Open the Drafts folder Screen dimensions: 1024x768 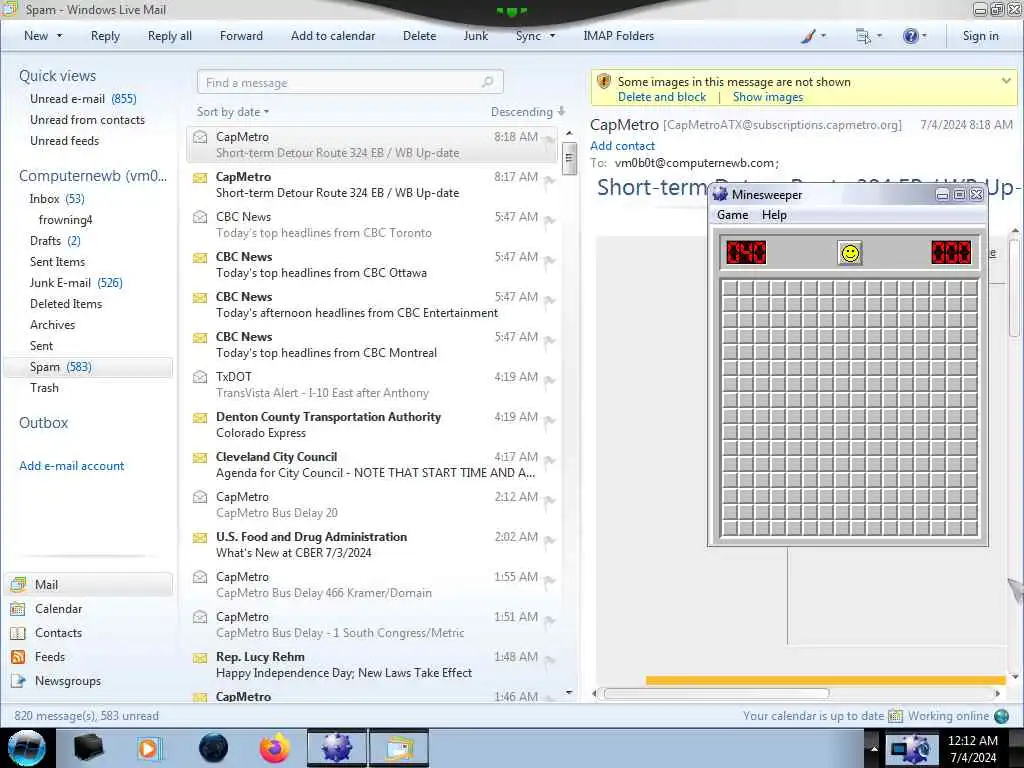(55, 241)
